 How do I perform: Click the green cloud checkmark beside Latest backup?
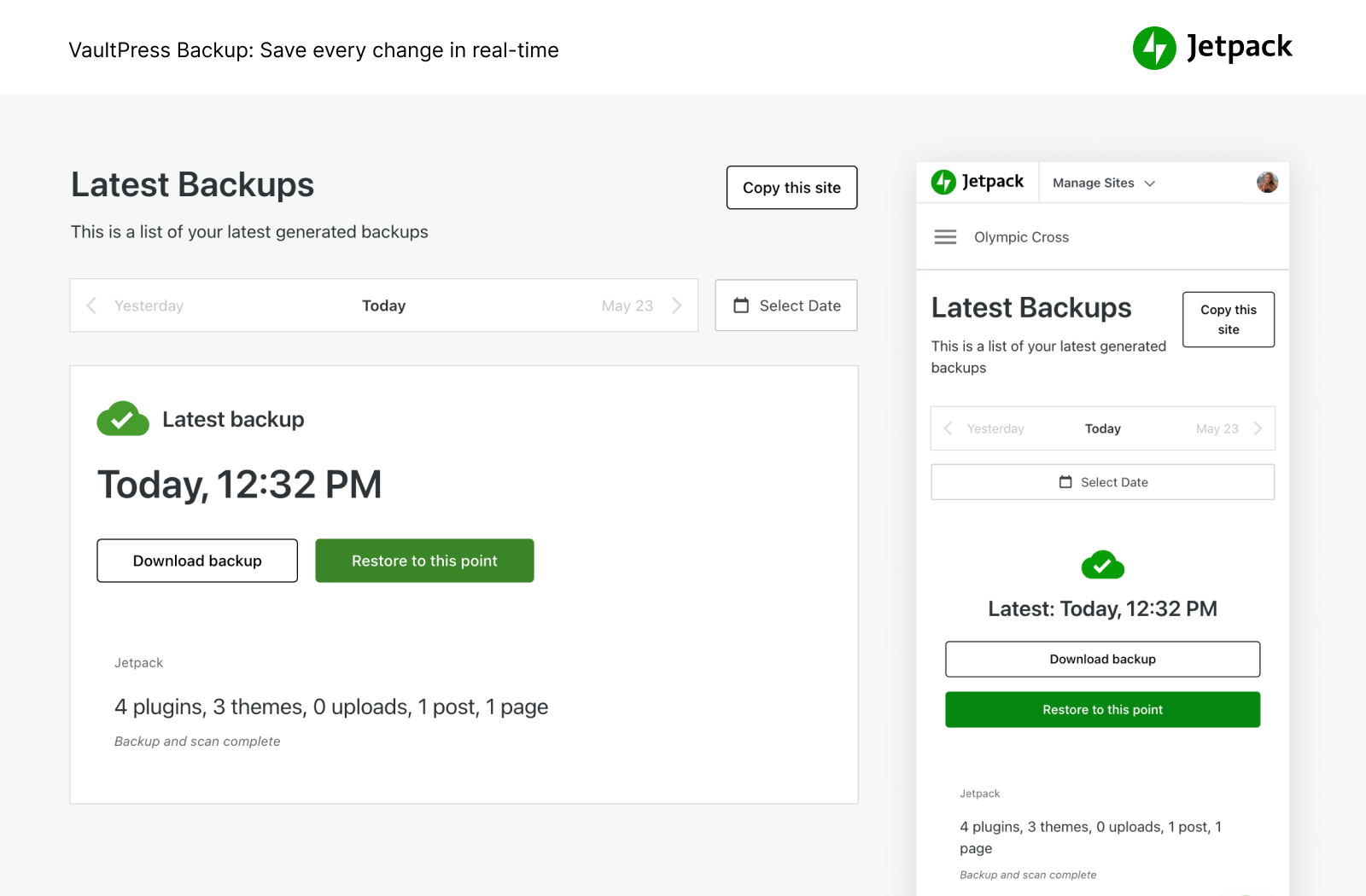pyautogui.click(x=123, y=419)
